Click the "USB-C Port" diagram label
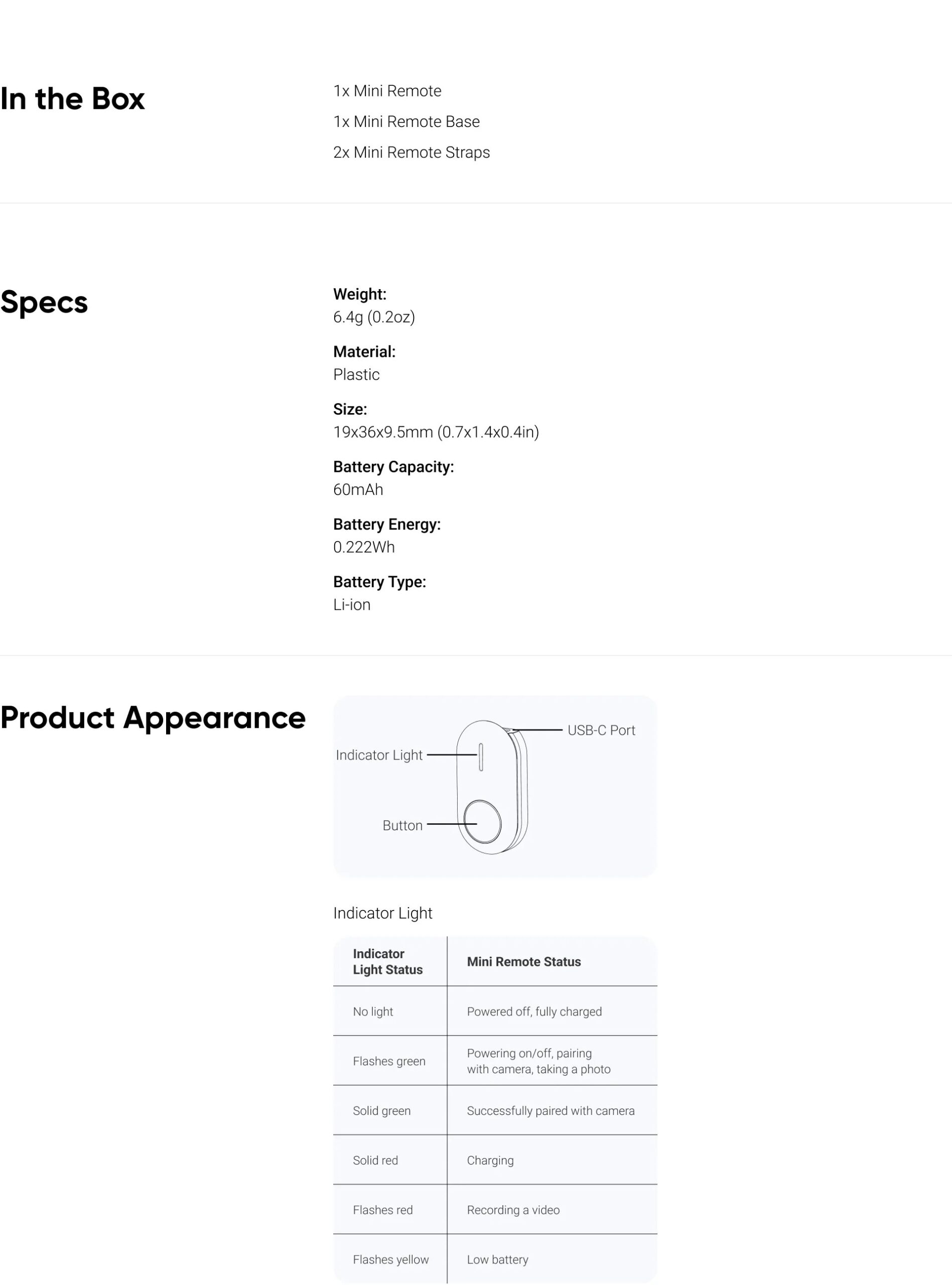The image size is (952, 1285). [601, 730]
